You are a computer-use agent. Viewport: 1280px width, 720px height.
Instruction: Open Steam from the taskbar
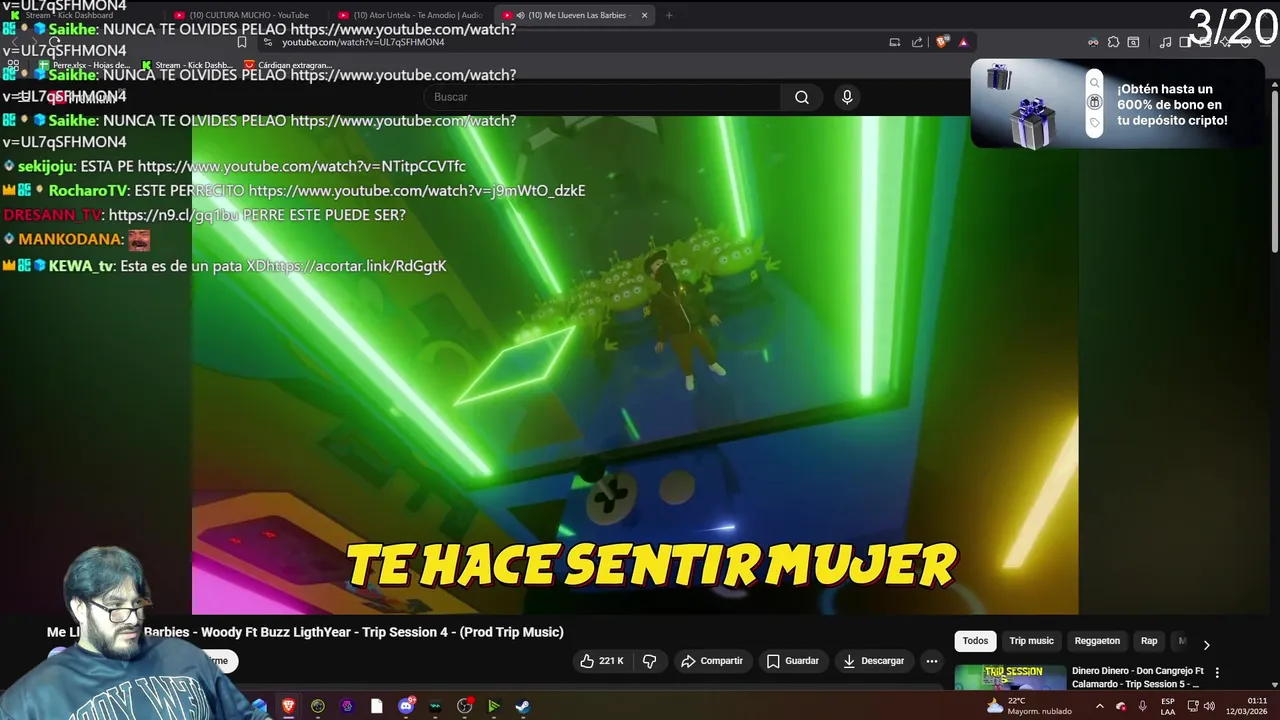pyautogui.click(x=522, y=706)
